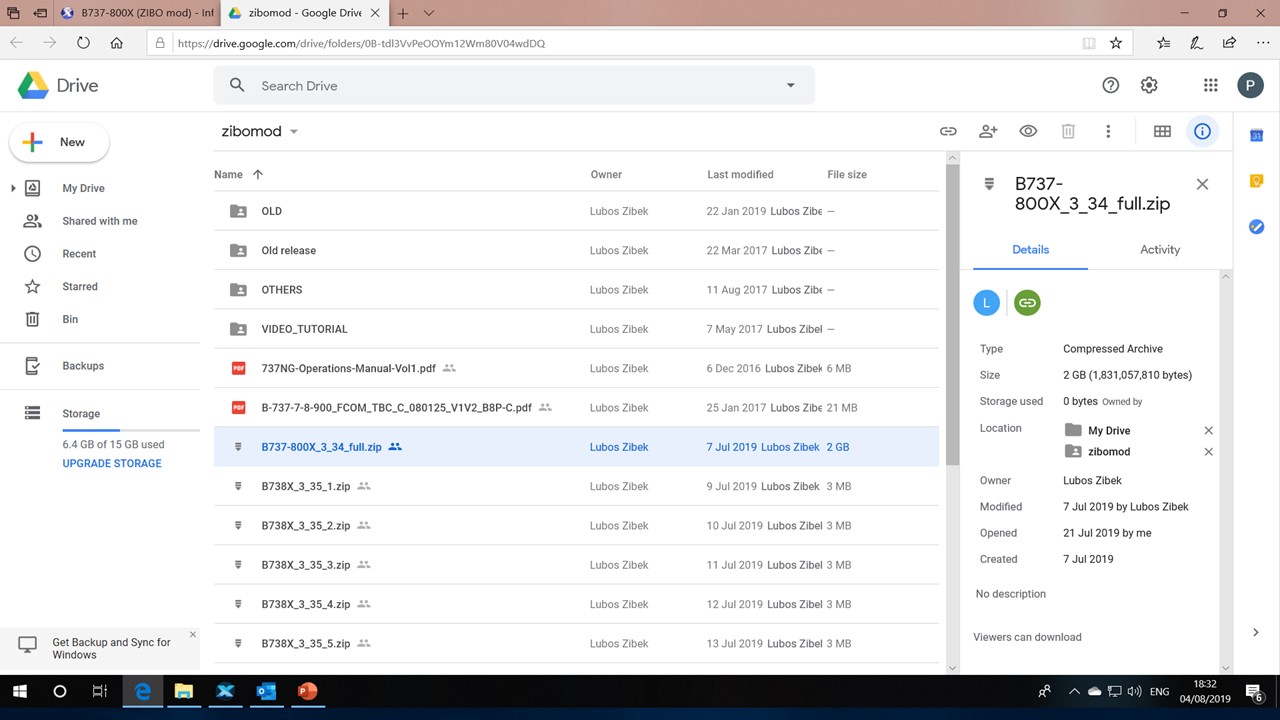Viewport: 1280px width, 720px height.
Task: Select the OTHERS folder
Action: 576,290
